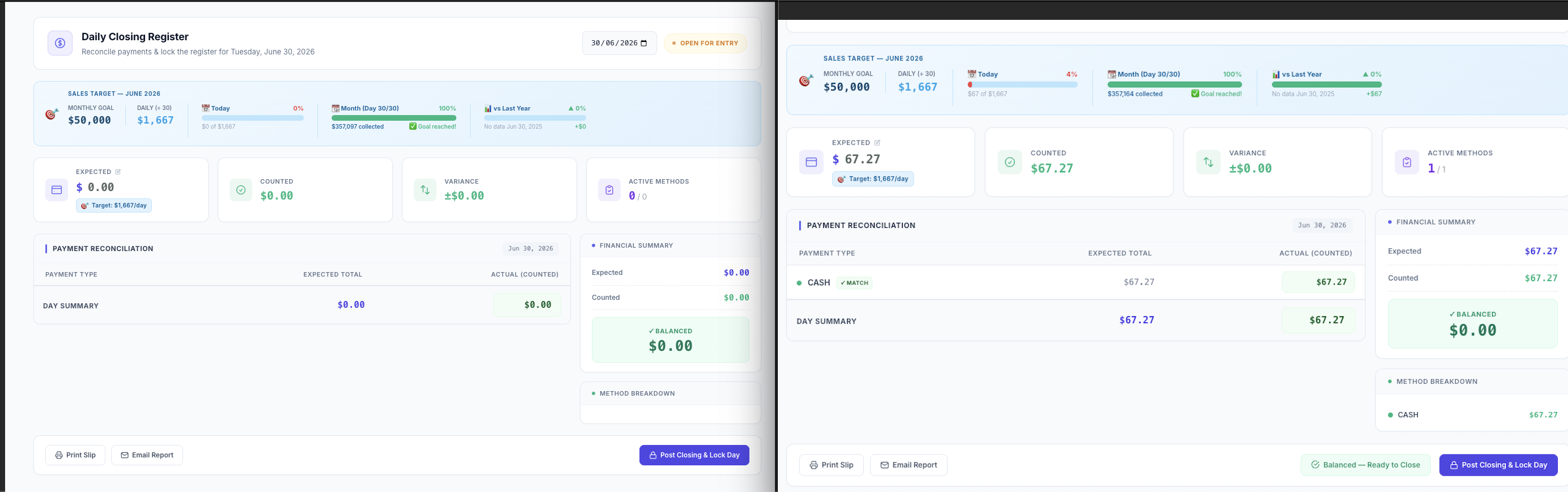Click the Day Summary counted field showing $67.27
1568x492 pixels.
coord(1319,320)
